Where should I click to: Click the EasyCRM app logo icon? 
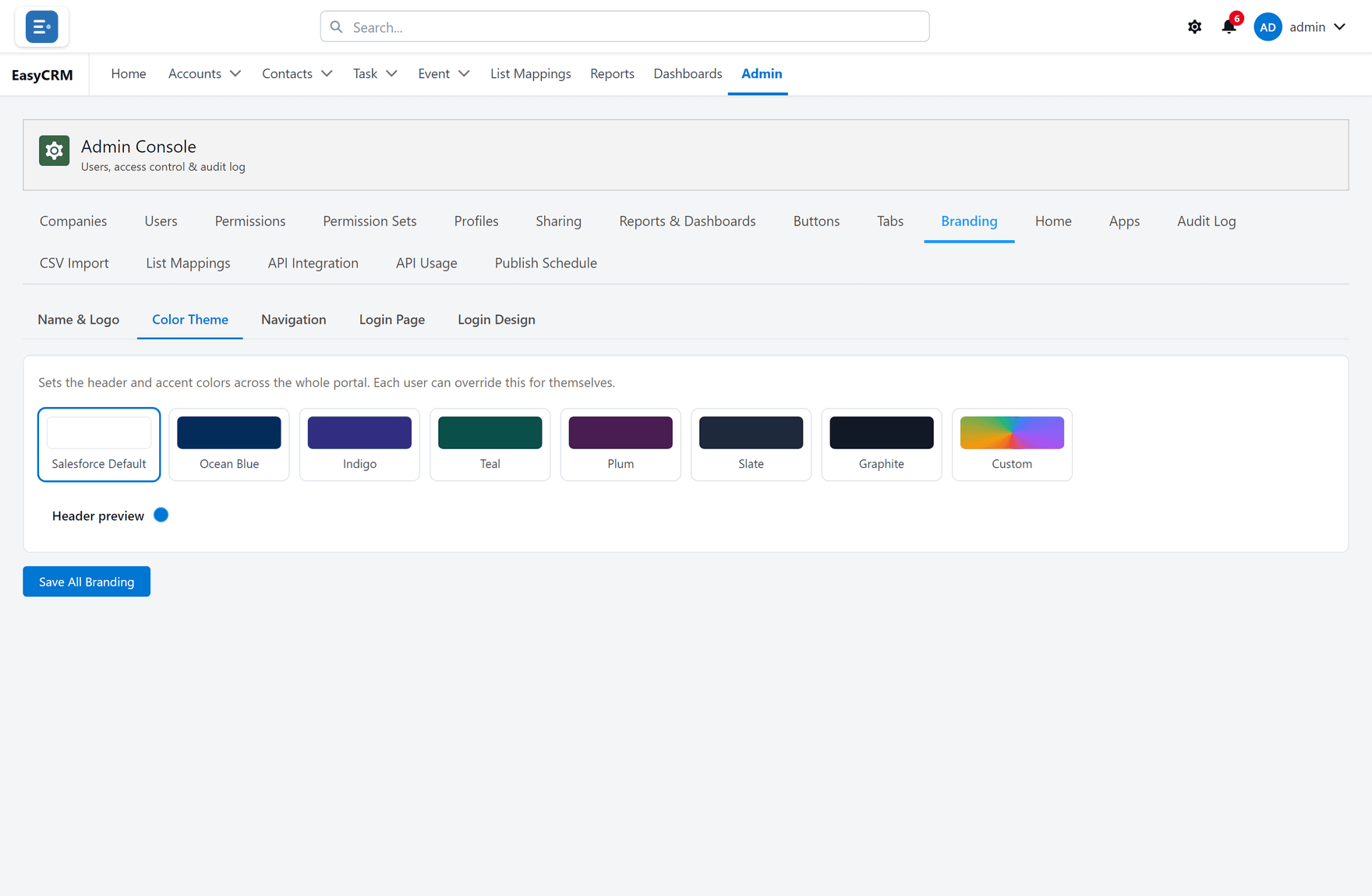(41, 27)
